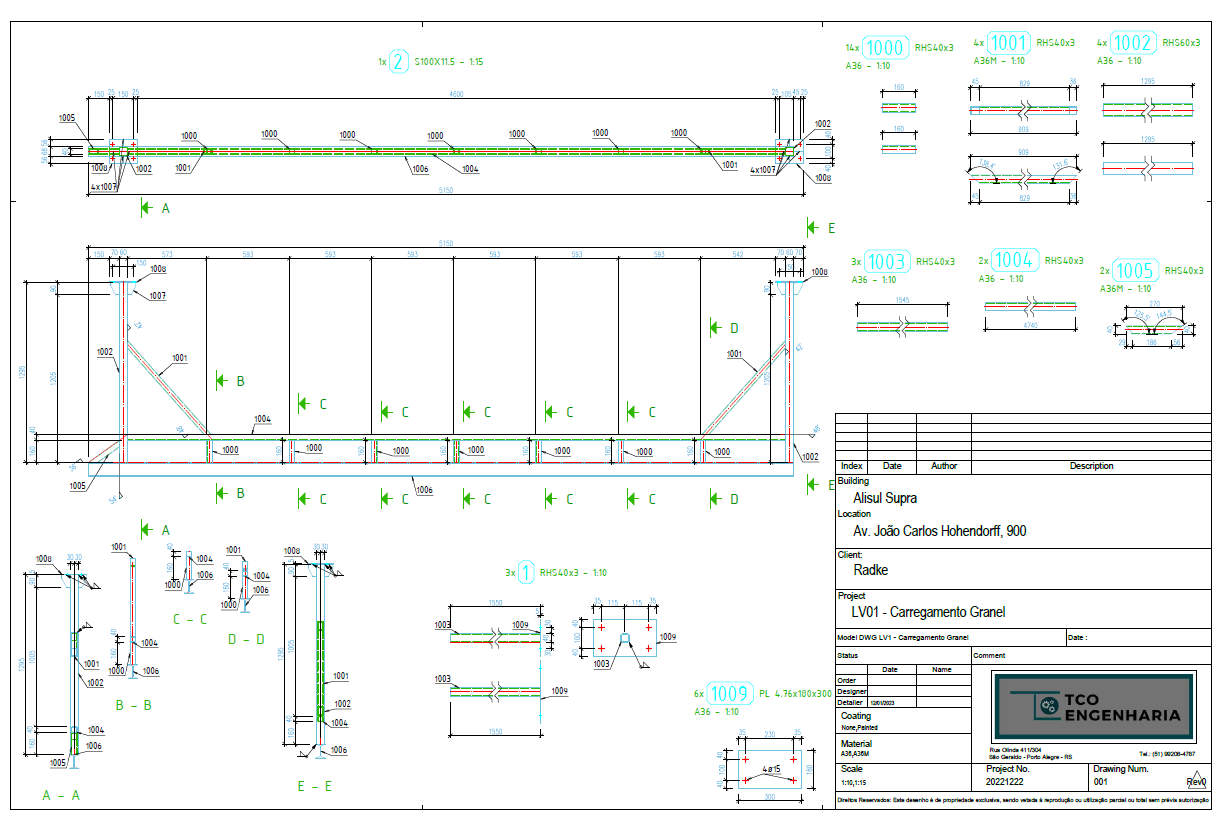Click the TCO Engenharia company logo
Screen dimensions: 1219x817
tap(1093, 708)
